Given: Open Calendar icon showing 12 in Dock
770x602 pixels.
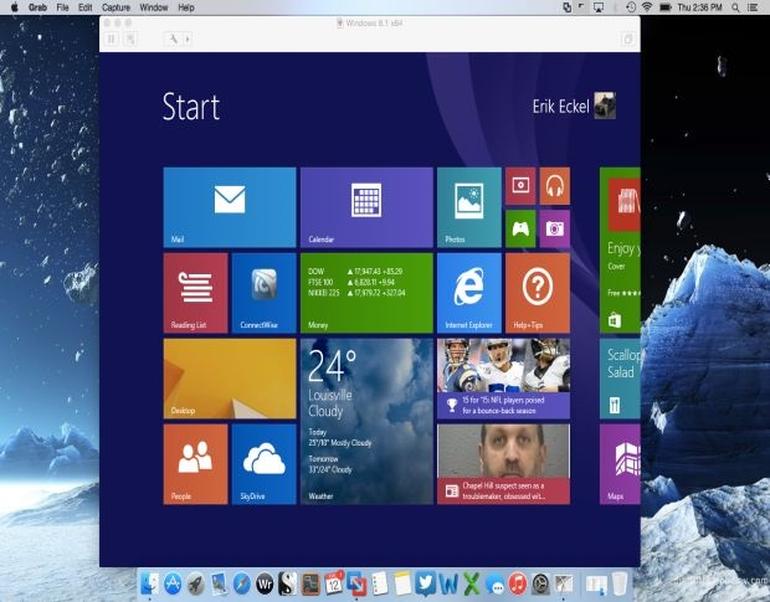Looking at the screenshot, I should tap(333, 584).
